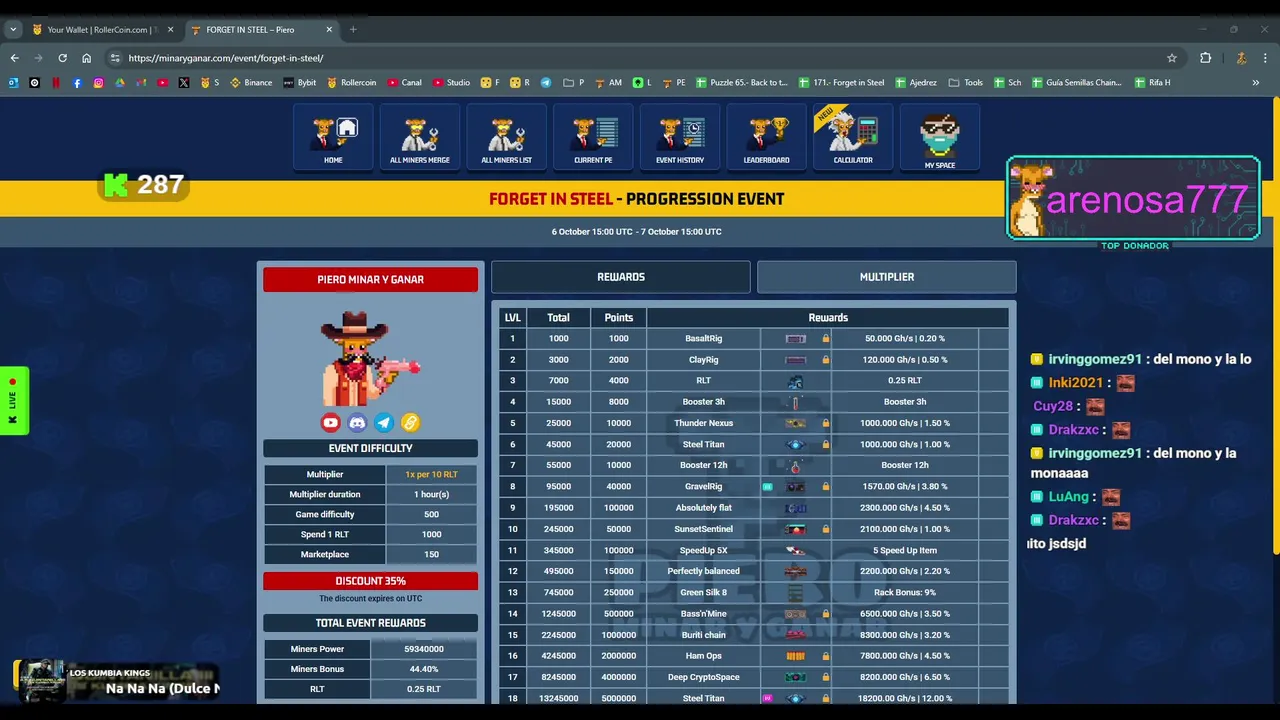Click the BasaltRig miner image
The image size is (1280, 720).
(796, 339)
